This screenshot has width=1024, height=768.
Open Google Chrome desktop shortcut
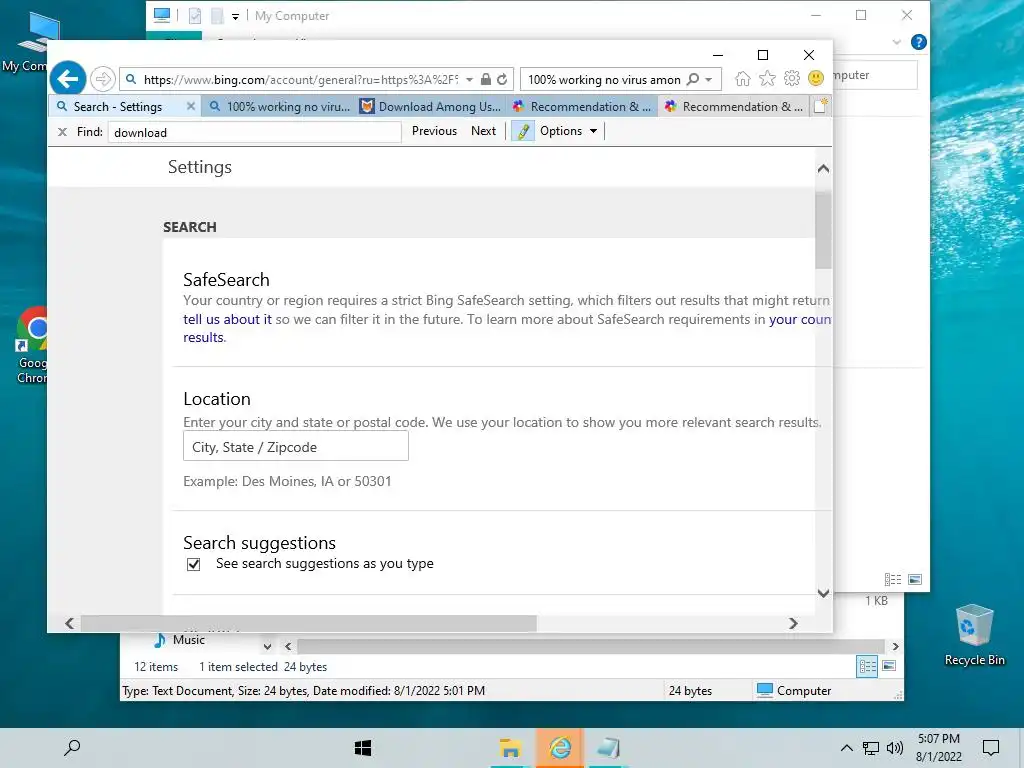[x=32, y=346]
